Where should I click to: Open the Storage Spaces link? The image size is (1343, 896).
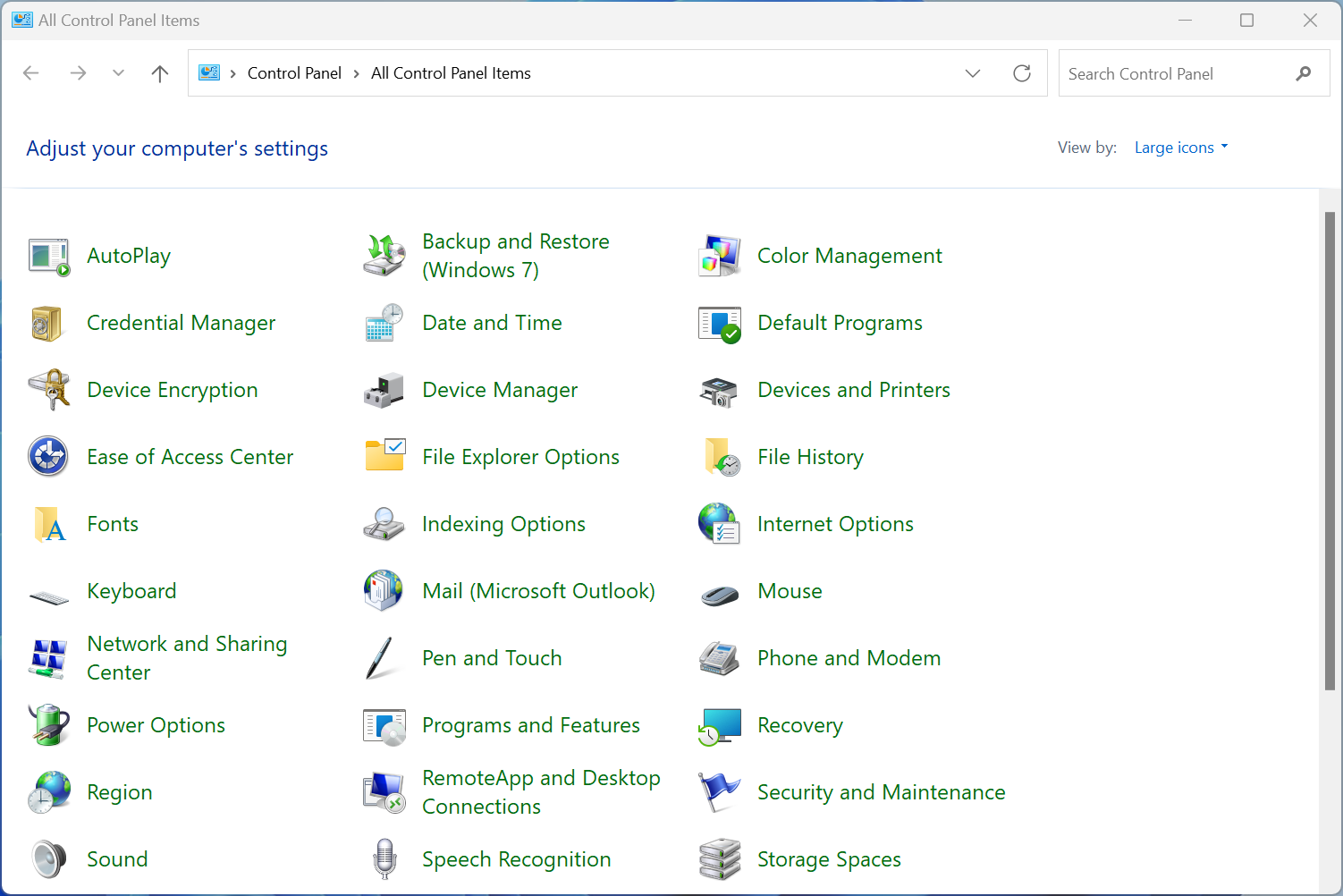coord(829,860)
